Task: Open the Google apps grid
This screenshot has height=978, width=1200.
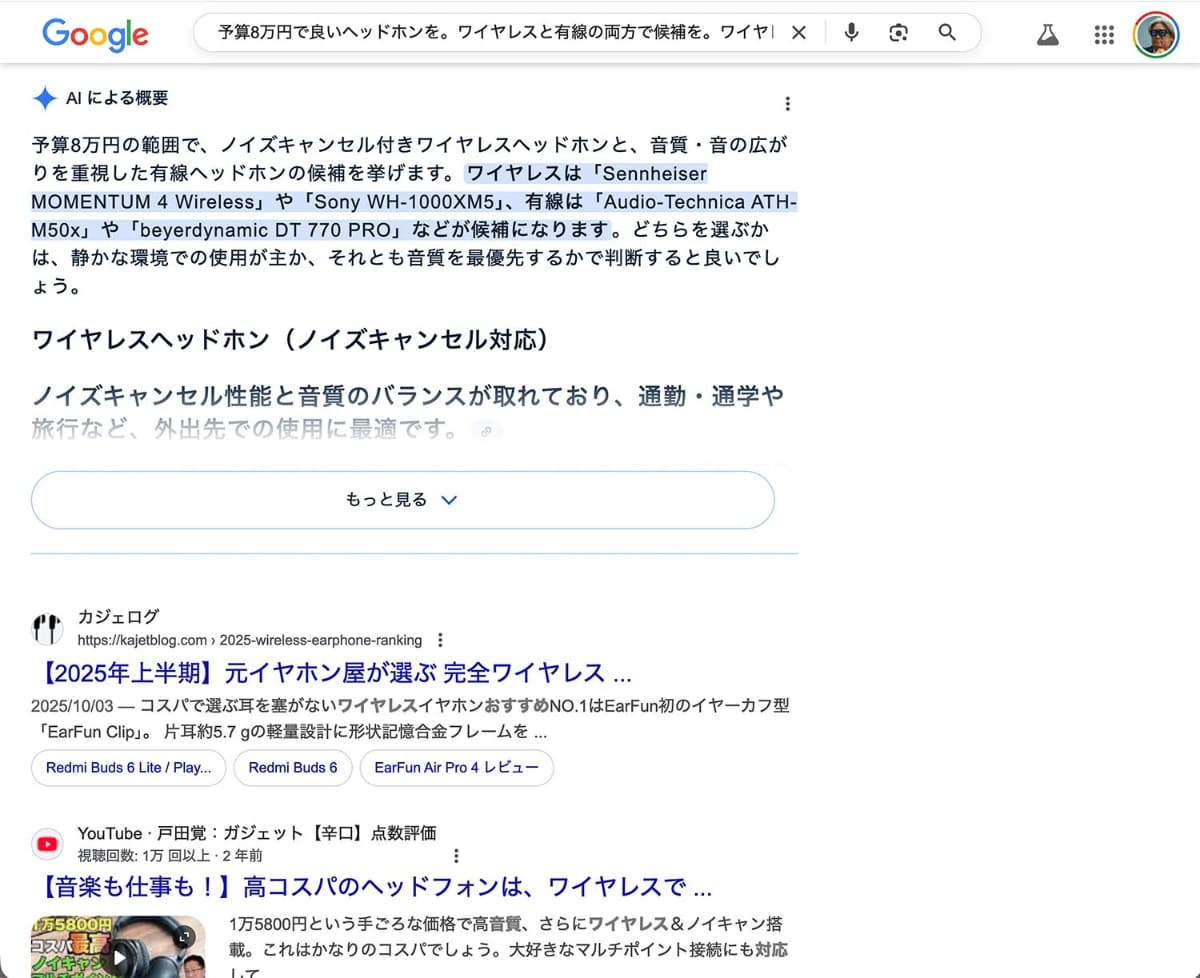Action: (x=1104, y=34)
